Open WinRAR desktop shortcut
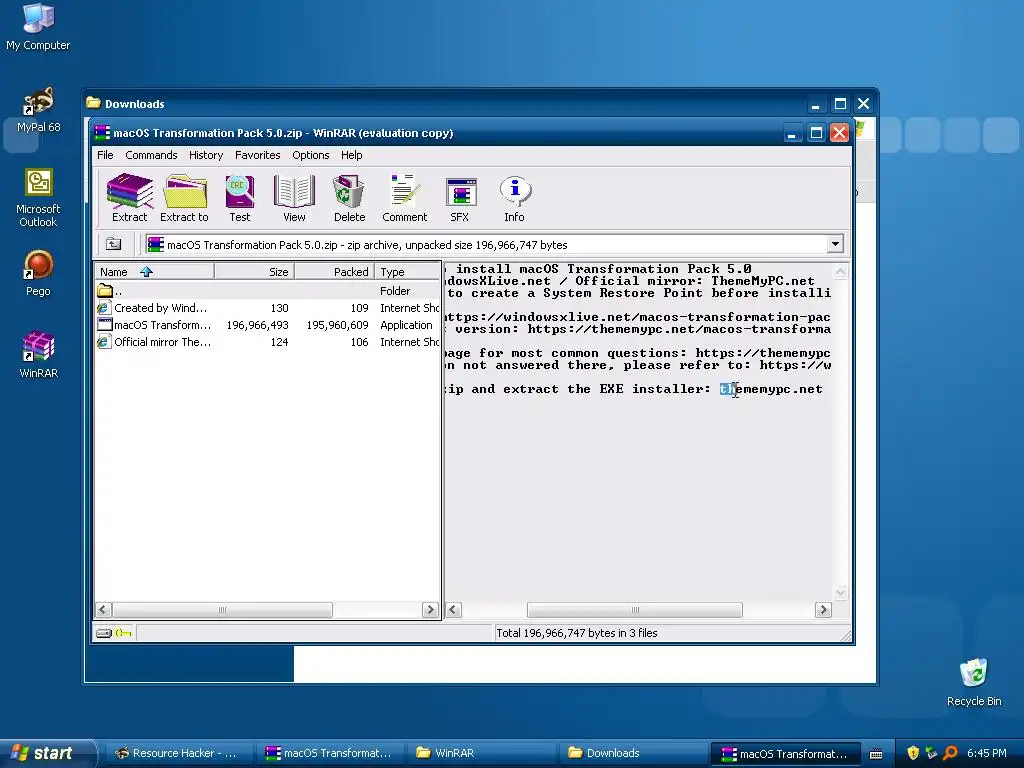The width and height of the screenshot is (1024, 768). (38, 355)
